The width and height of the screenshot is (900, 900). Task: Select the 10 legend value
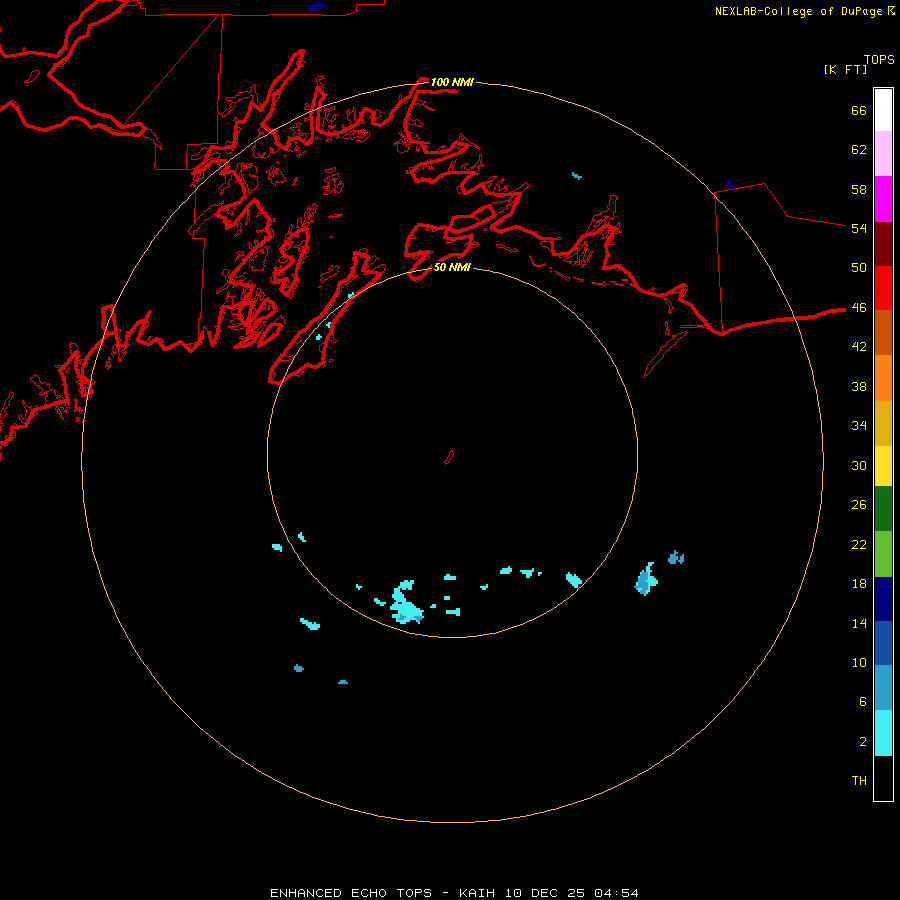[859, 663]
